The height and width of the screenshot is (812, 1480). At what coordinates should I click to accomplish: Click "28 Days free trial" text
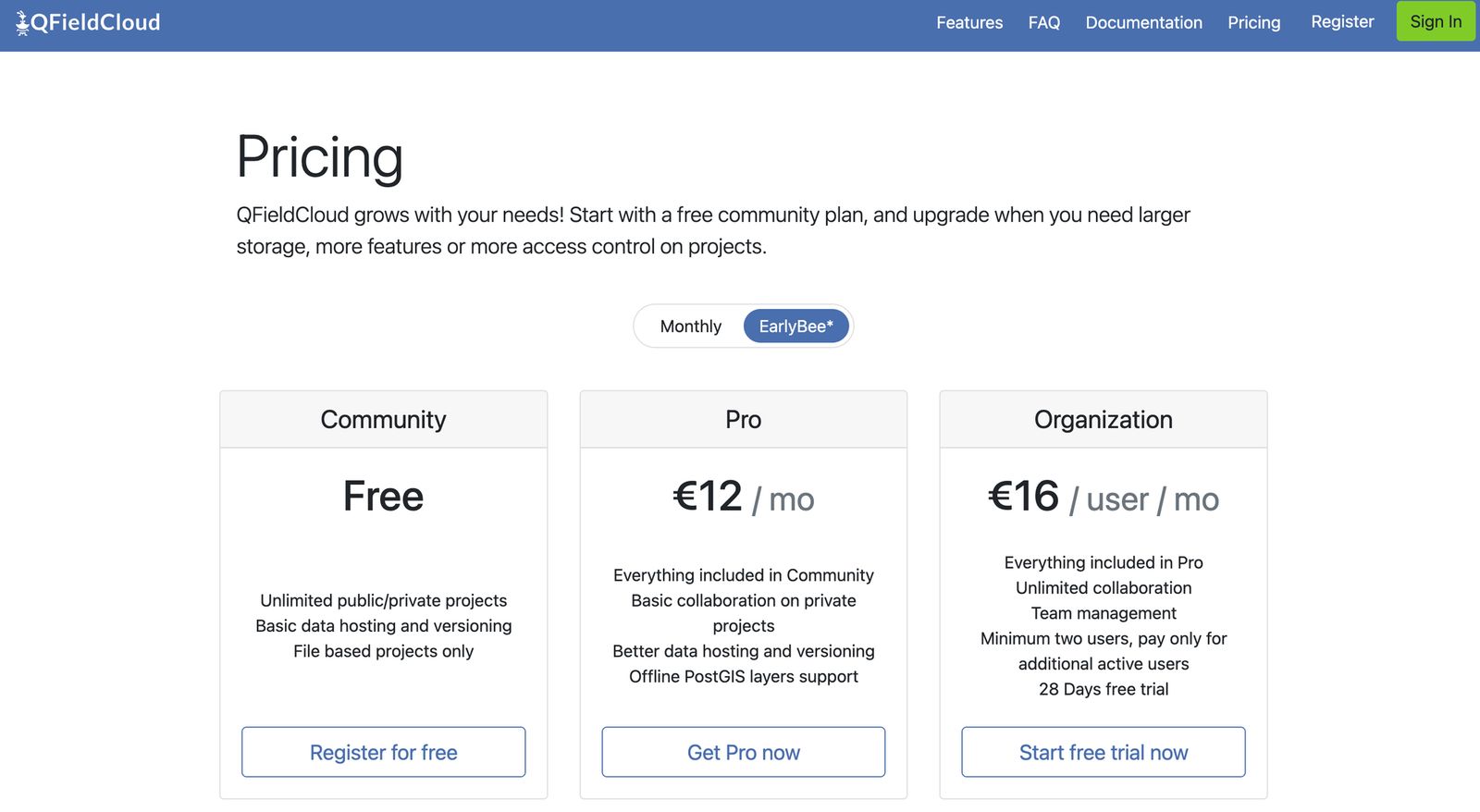tap(1104, 689)
